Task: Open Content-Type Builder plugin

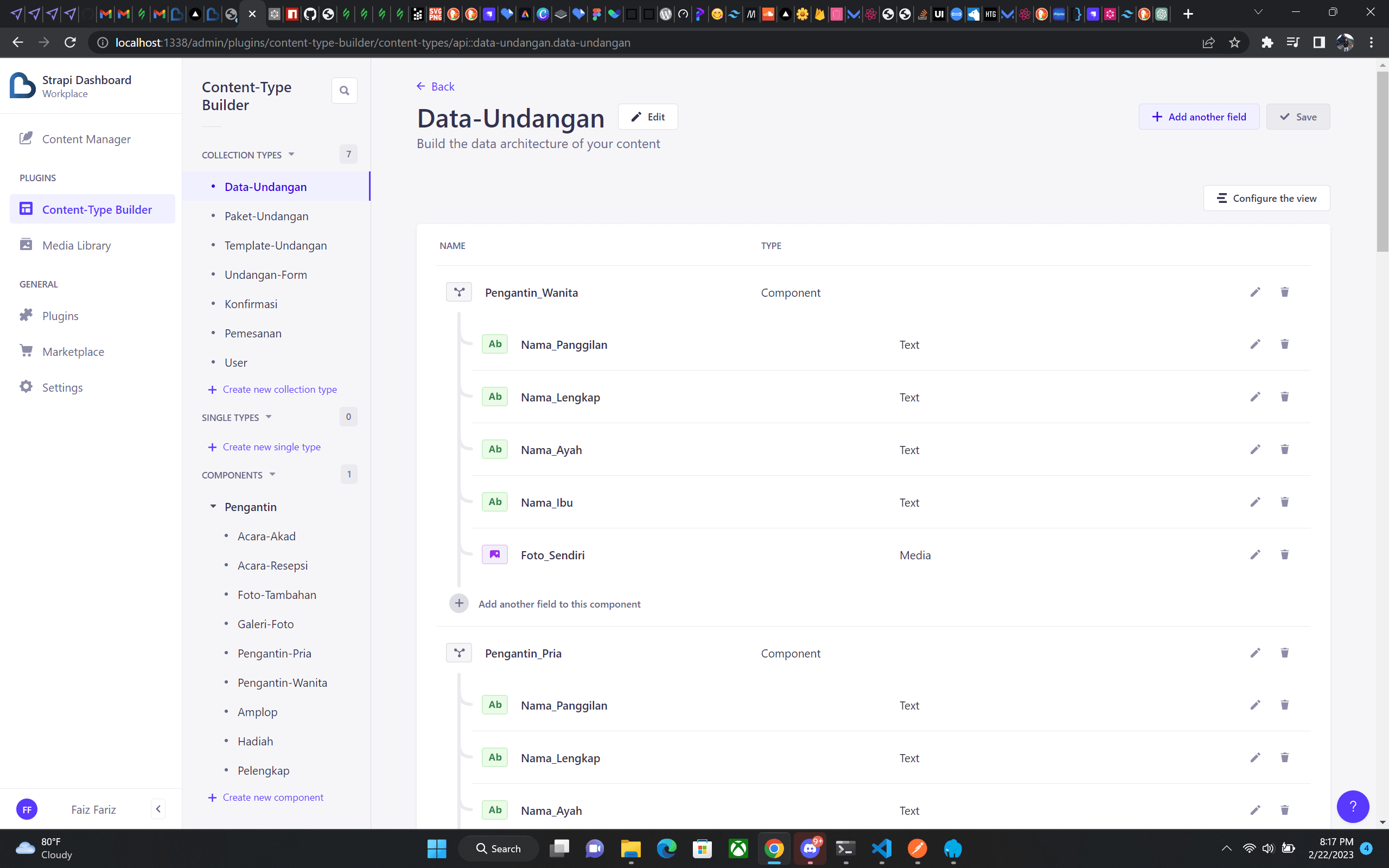Action: pyautogui.click(x=92, y=209)
